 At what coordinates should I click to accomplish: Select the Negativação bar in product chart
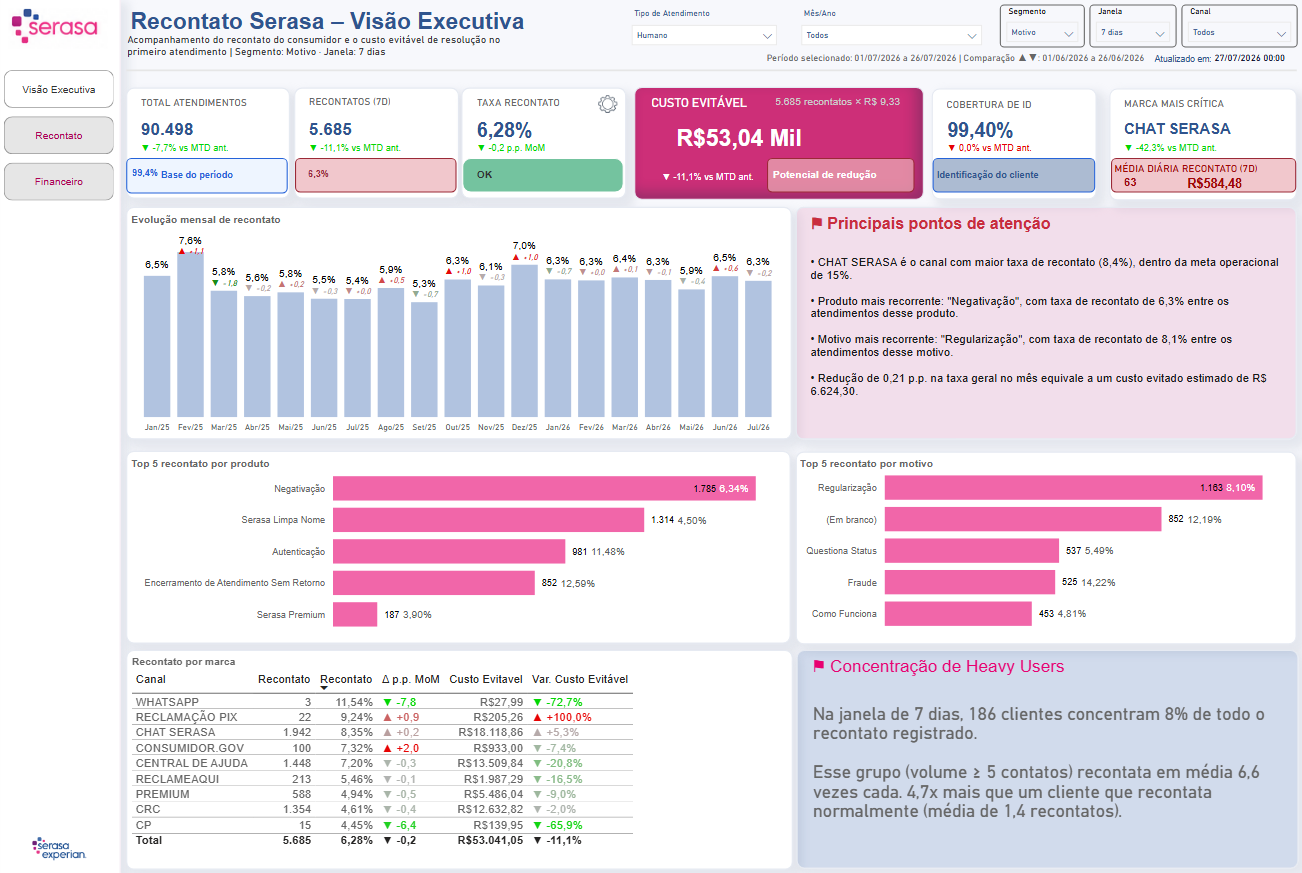coord(544,488)
